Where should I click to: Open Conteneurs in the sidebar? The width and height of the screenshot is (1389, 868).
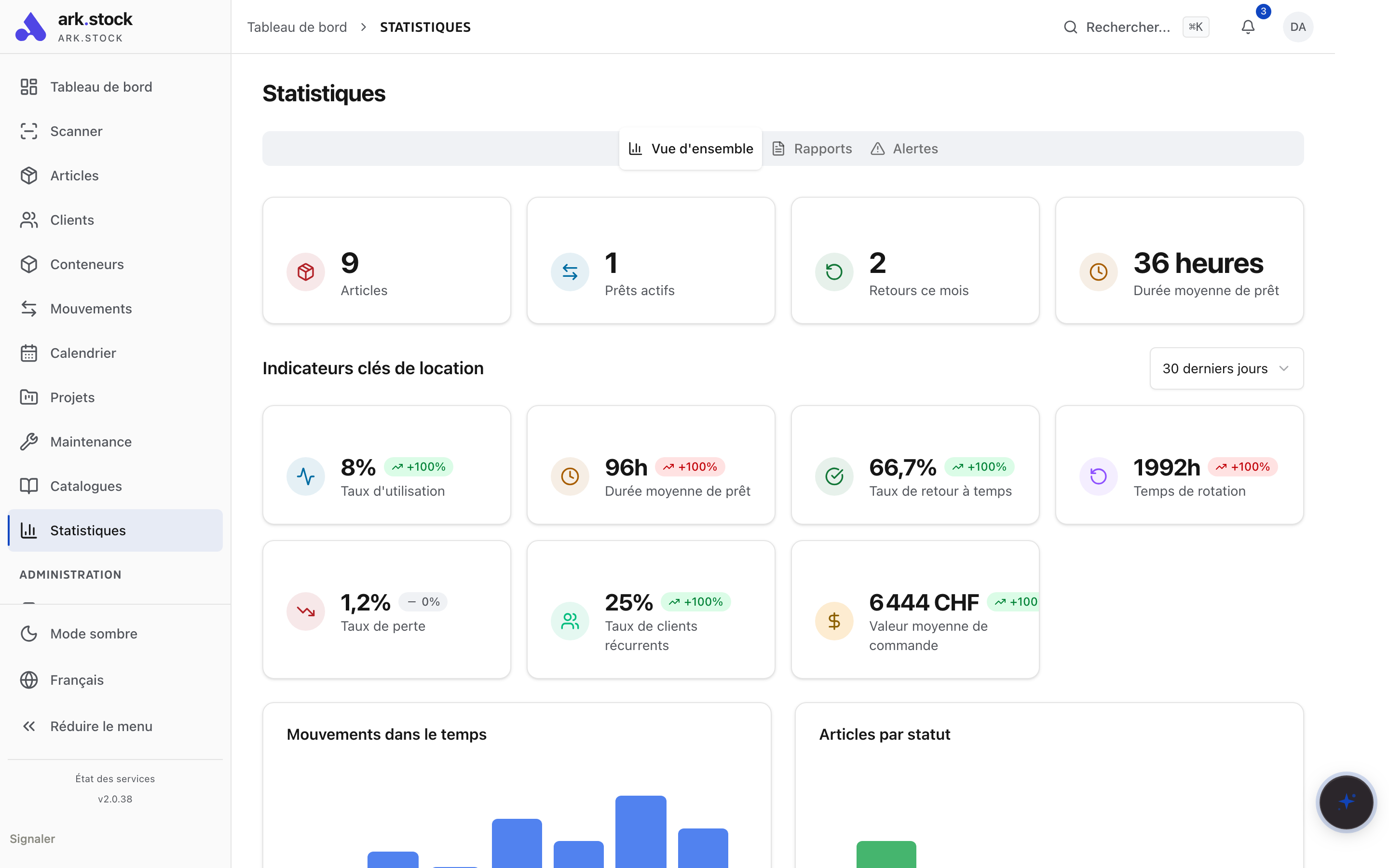pos(115,264)
